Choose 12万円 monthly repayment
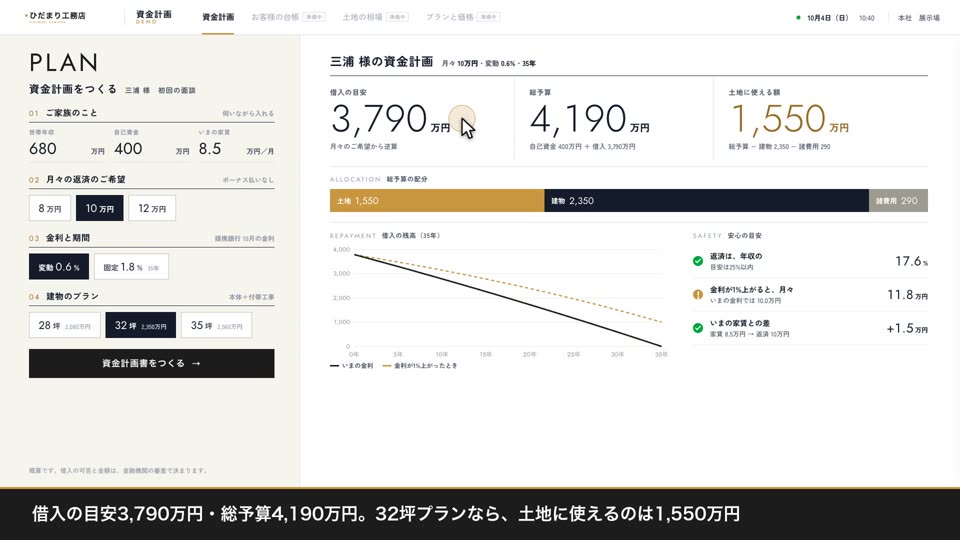The width and height of the screenshot is (960, 540). [x=152, y=208]
